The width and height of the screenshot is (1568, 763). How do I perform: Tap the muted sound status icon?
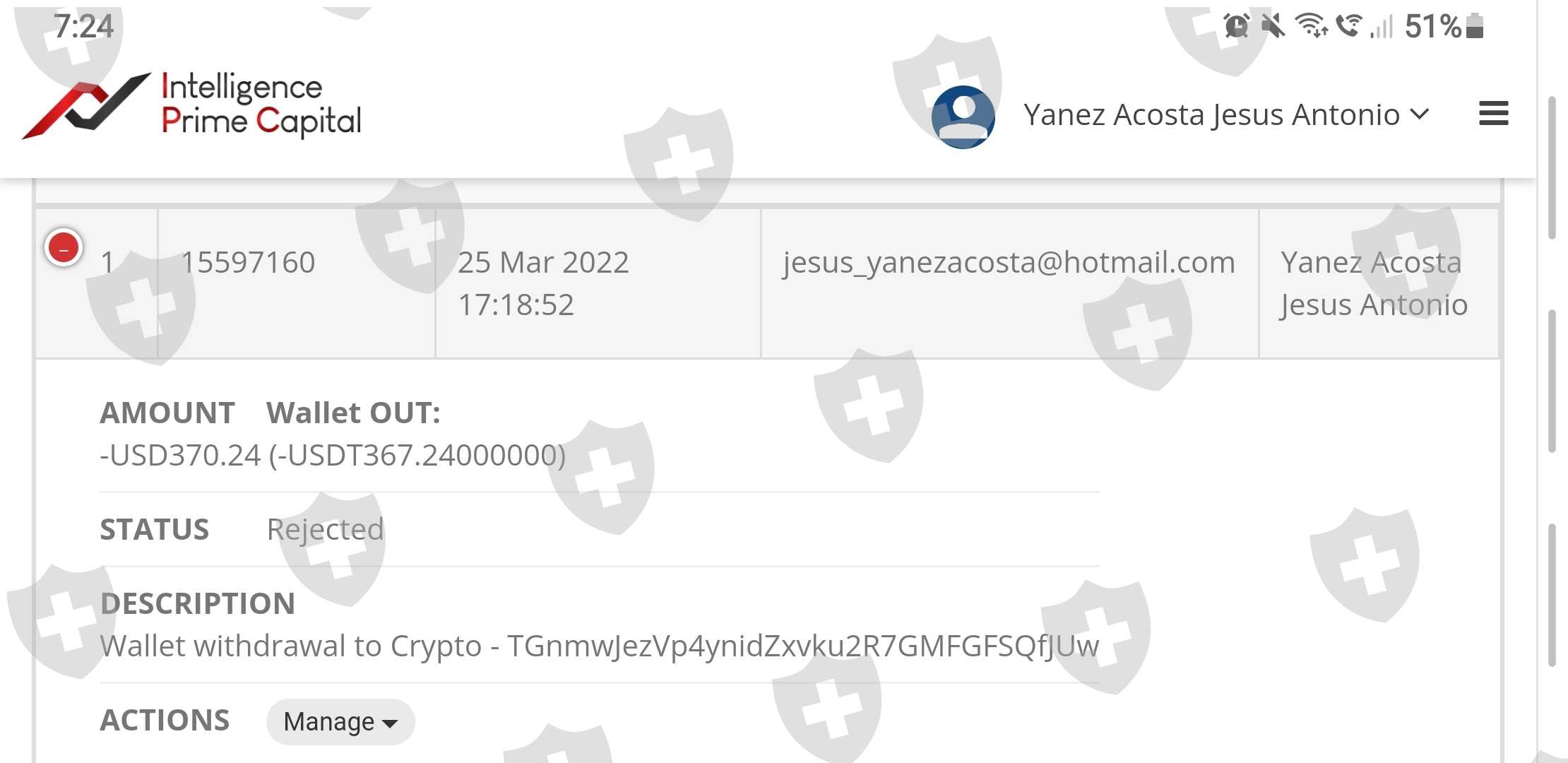(1273, 26)
